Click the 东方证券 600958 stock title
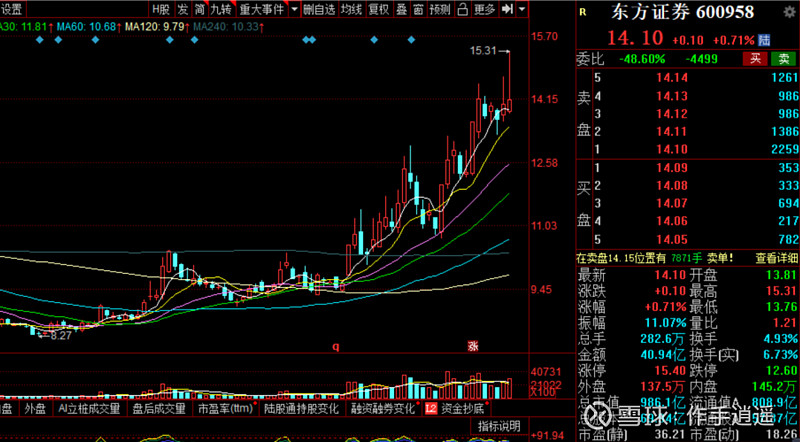 pyautogui.click(x=682, y=12)
